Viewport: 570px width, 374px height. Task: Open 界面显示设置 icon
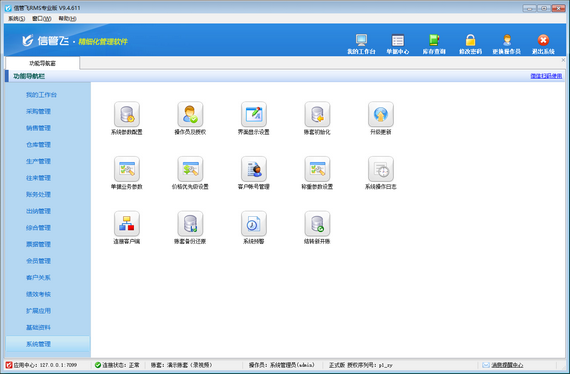tap(254, 114)
